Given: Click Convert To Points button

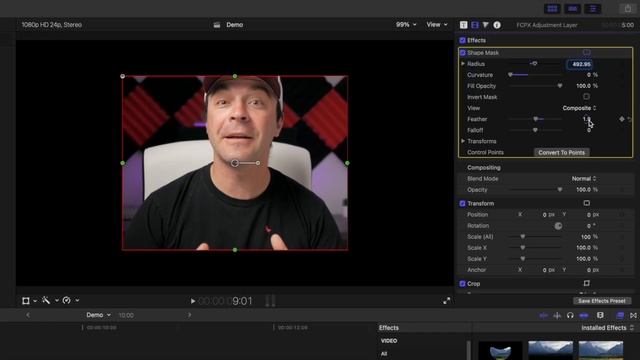Looking at the screenshot, I should click(561, 152).
